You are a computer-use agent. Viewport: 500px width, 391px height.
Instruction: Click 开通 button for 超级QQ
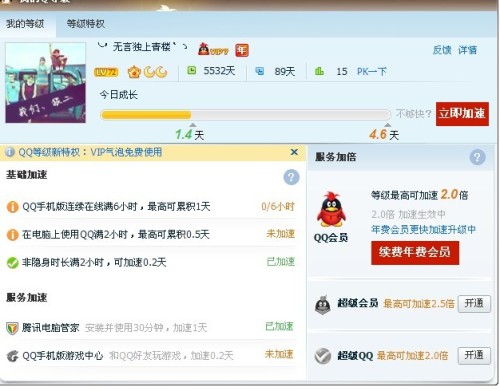coord(474,355)
